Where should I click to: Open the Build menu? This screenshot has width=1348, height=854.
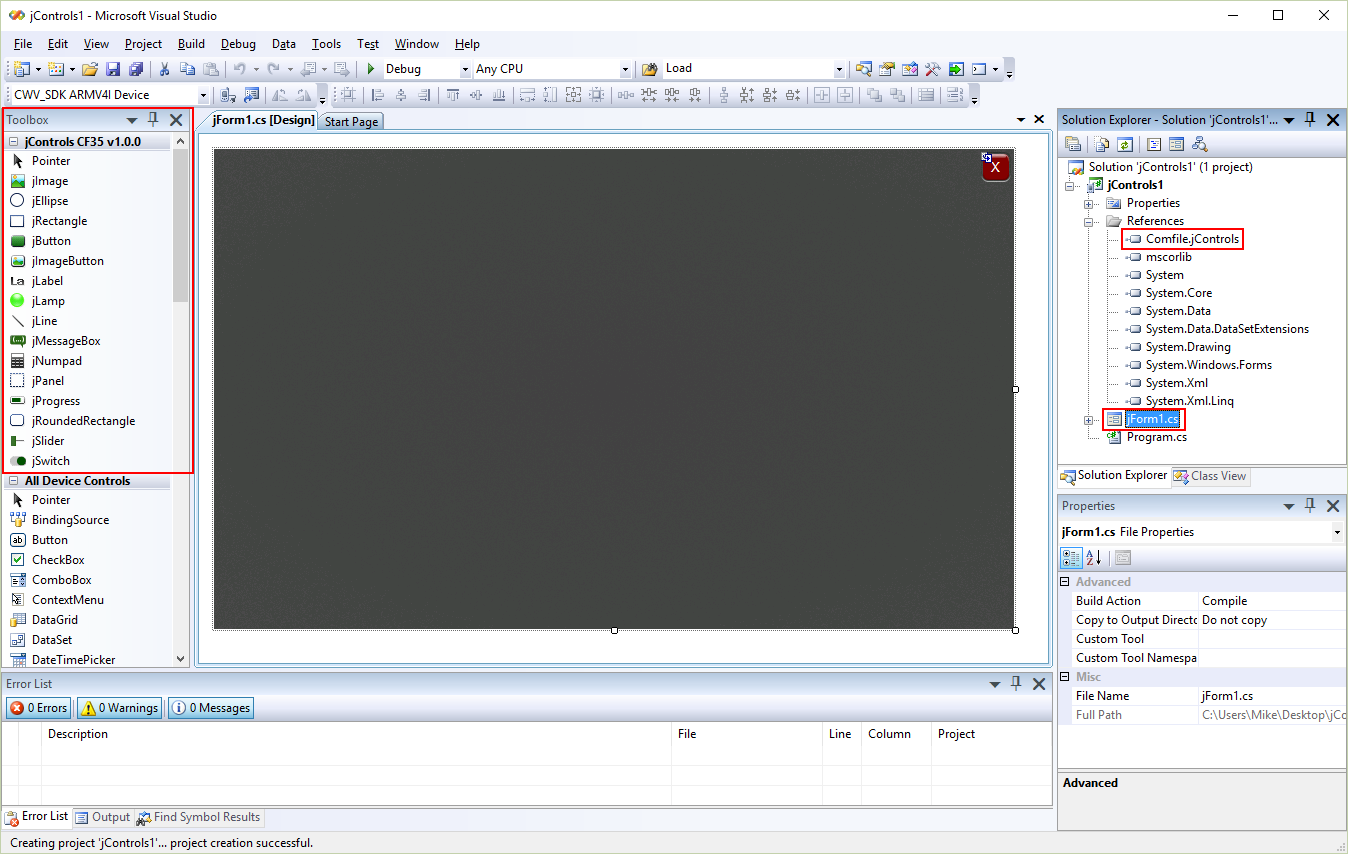pos(191,44)
